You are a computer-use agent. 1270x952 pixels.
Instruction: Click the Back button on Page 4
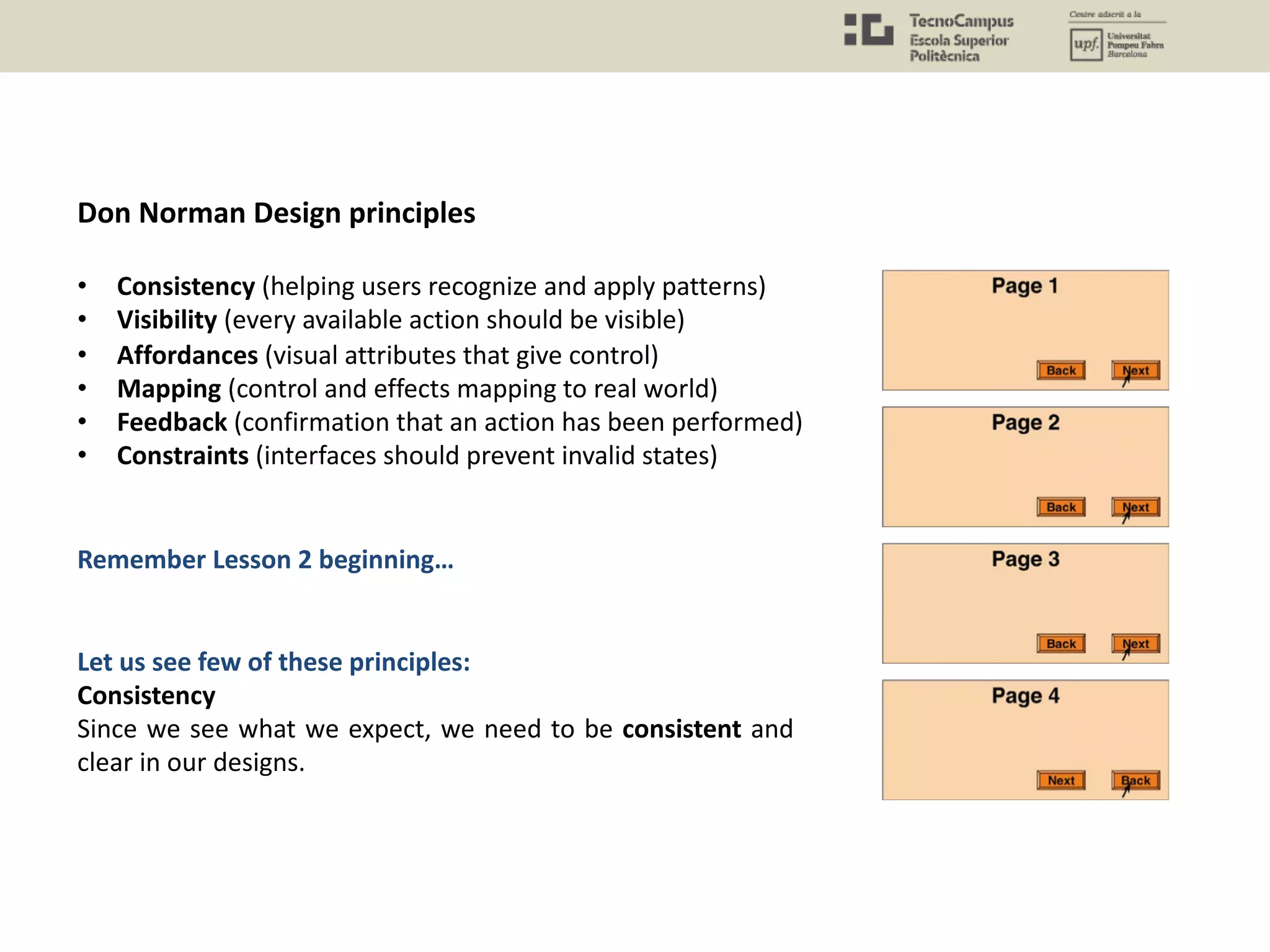1135,780
